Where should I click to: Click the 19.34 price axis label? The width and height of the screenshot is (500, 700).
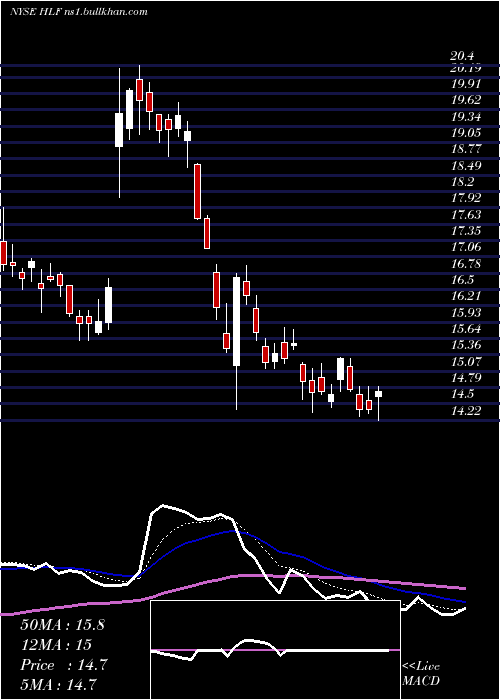coord(466,117)
